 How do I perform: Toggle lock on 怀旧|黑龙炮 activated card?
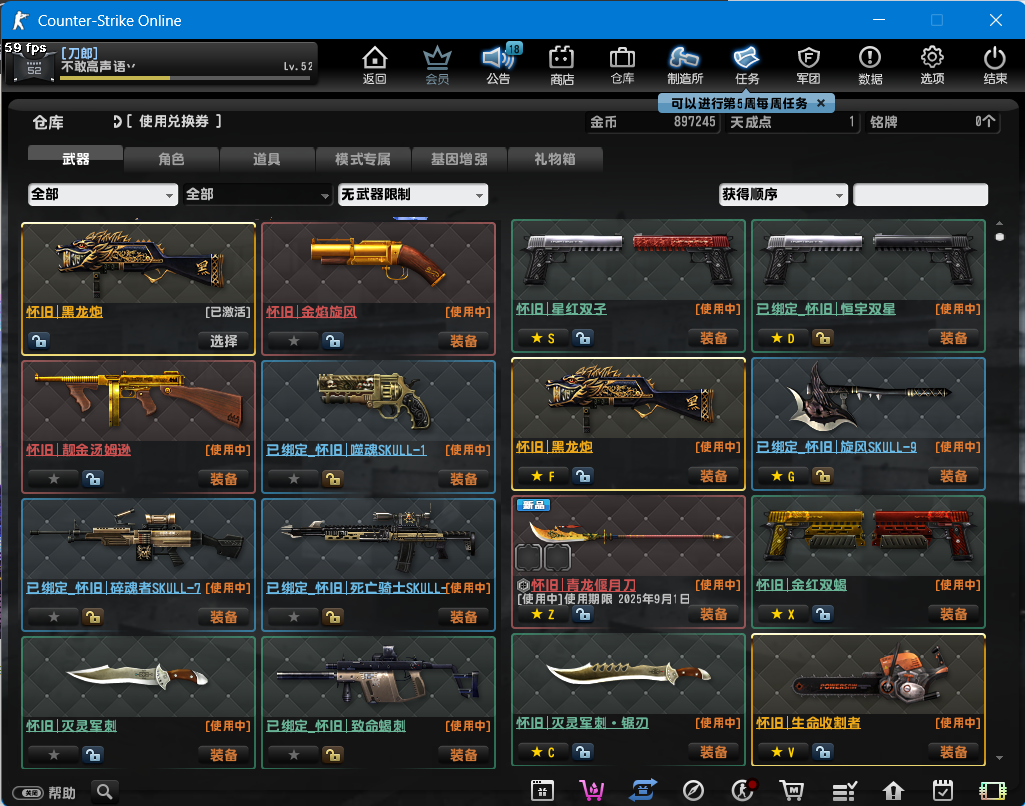pos(39,341)
